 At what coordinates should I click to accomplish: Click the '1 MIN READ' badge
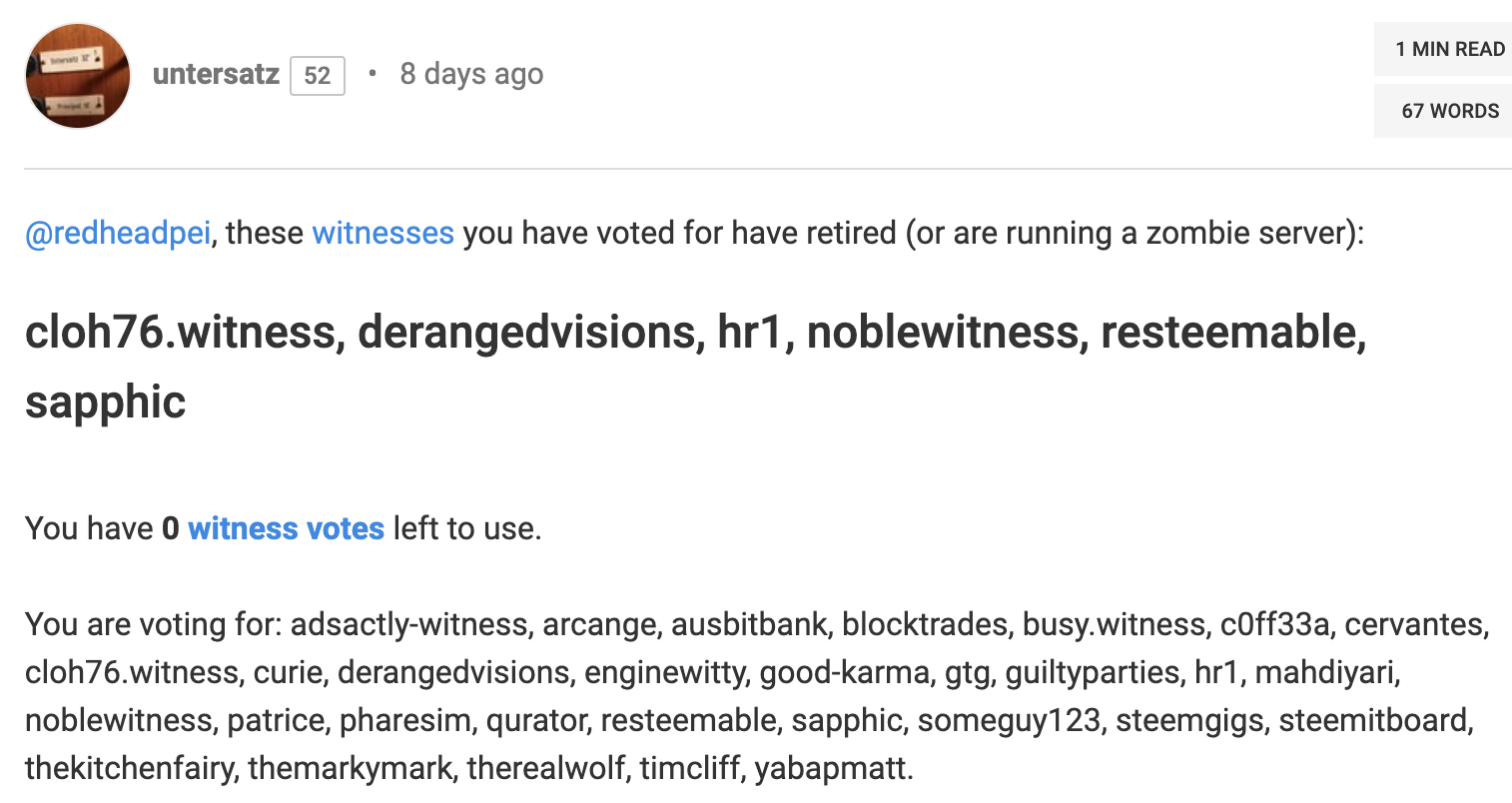(1449, 49)
